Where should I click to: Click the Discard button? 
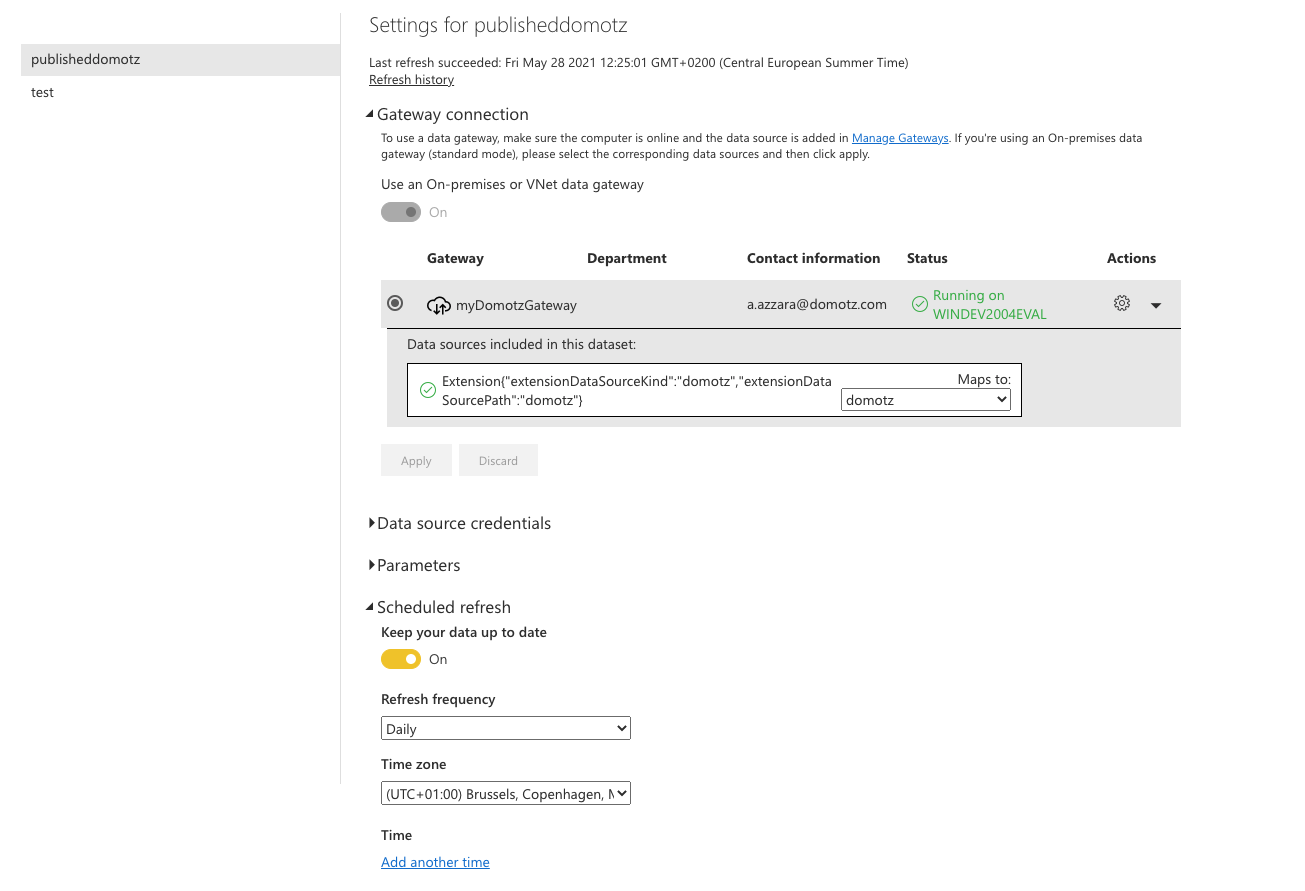[498, 460]
